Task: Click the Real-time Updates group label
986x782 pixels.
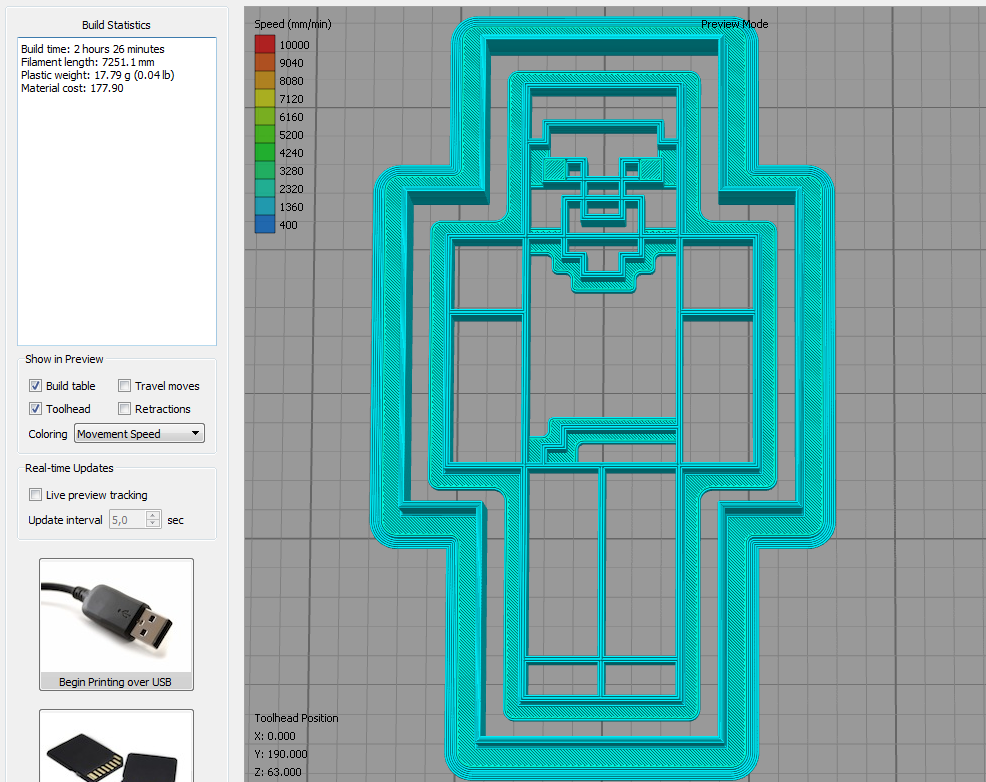Action: [x=69, y=468]
